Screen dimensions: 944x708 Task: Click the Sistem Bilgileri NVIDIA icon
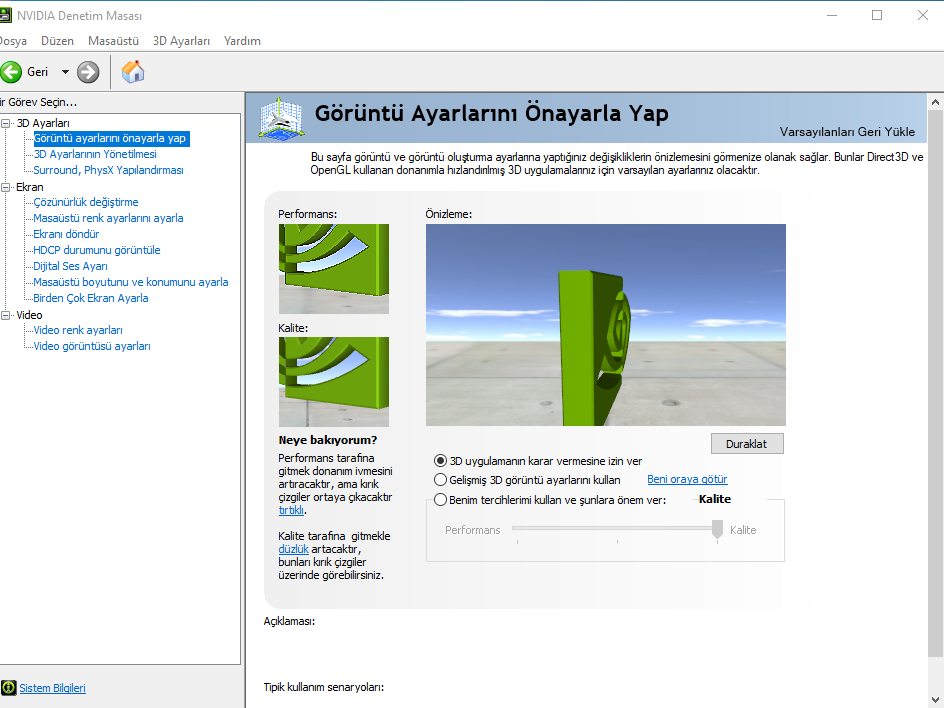8,688
